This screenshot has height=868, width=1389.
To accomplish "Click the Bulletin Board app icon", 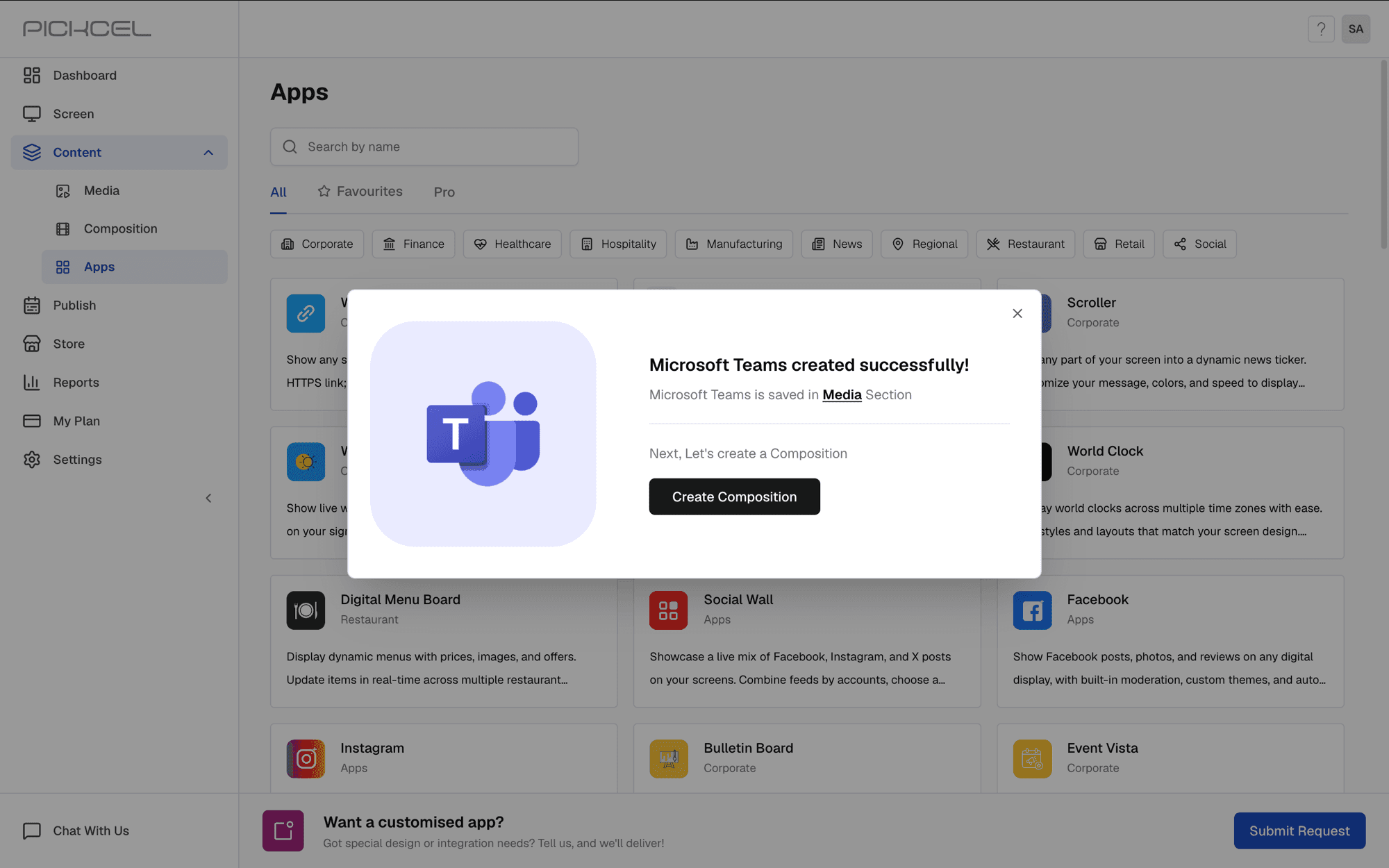I will [x=668, y=758].
